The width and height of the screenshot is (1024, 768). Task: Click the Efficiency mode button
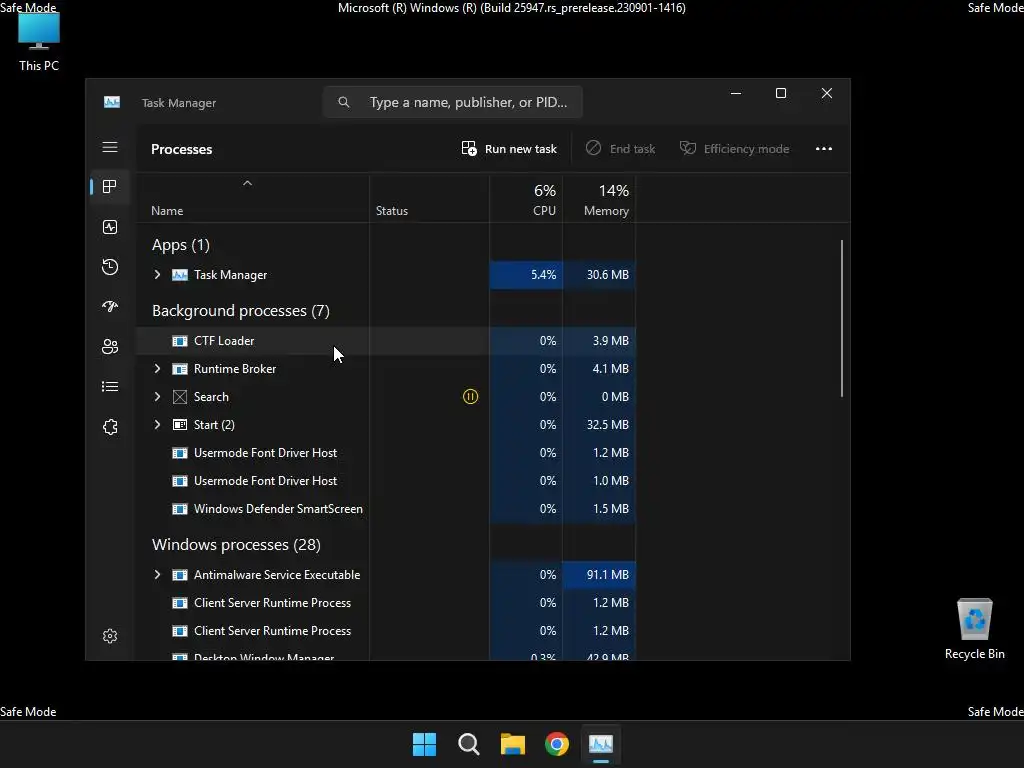(x=735, y=149)
